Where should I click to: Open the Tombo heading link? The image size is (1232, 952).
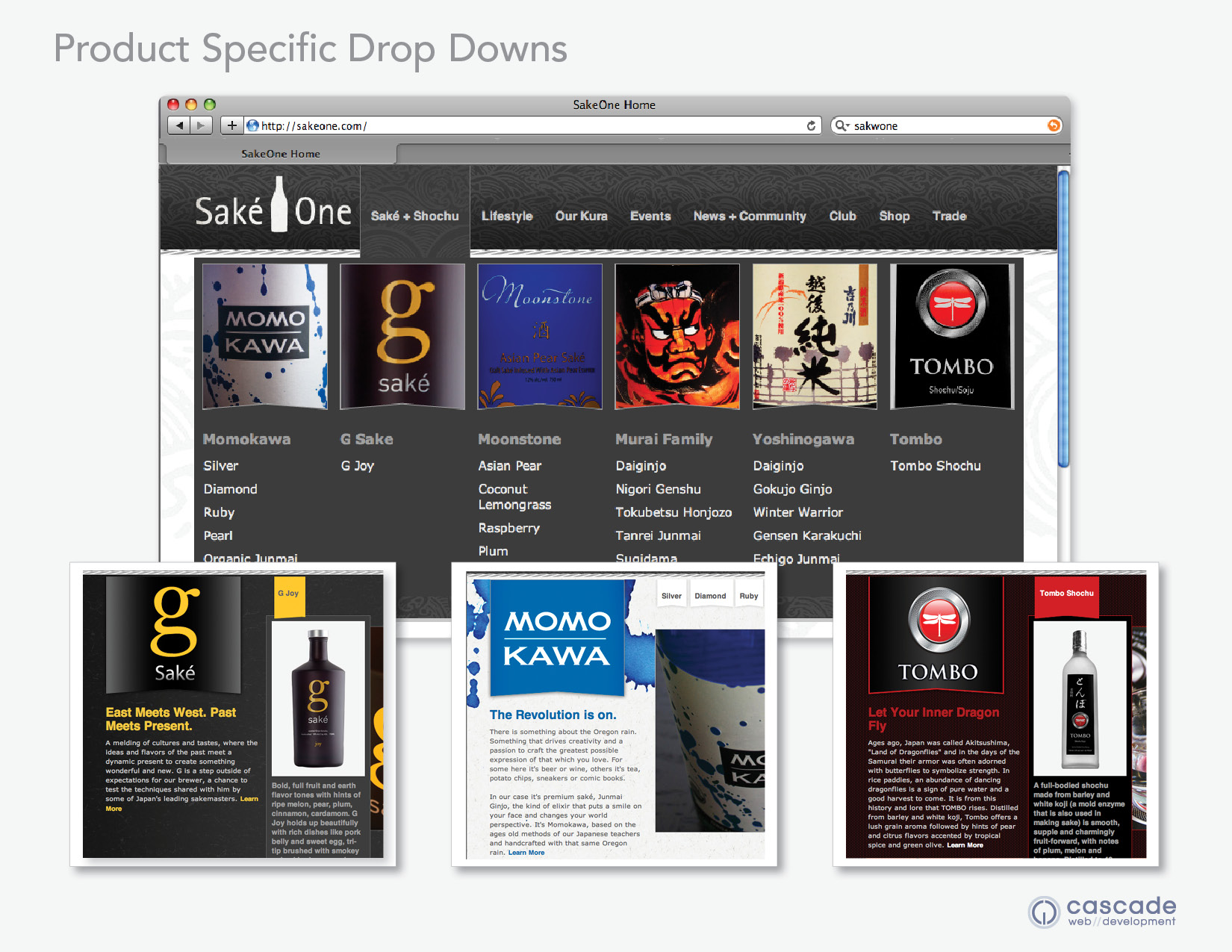click(x=916, y=439)
